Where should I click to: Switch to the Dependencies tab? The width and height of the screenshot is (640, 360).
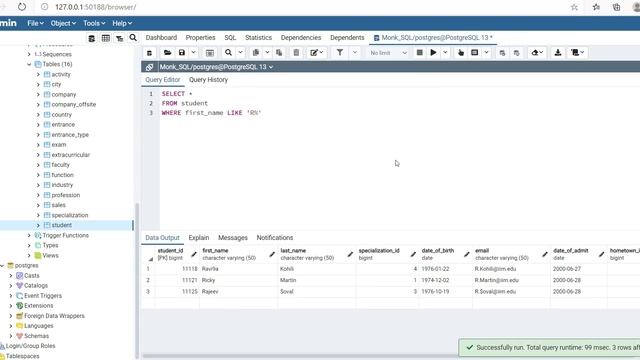pos(301,38)
